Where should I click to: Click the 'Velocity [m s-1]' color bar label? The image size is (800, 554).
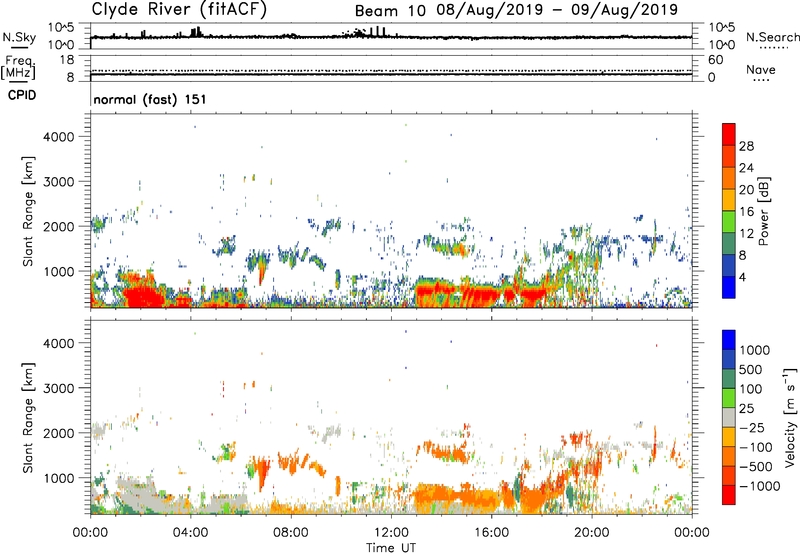point(790,417)
